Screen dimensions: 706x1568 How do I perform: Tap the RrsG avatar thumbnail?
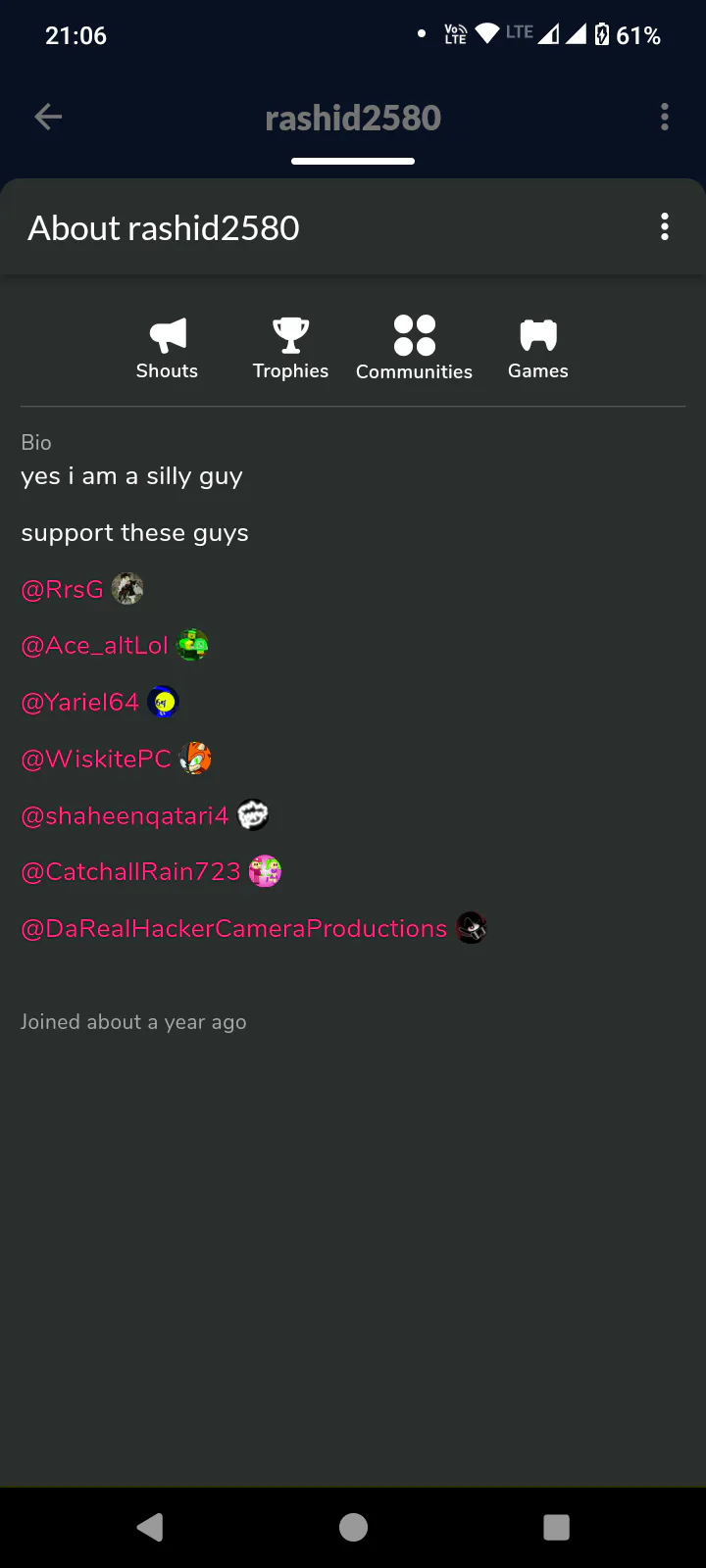127,589
